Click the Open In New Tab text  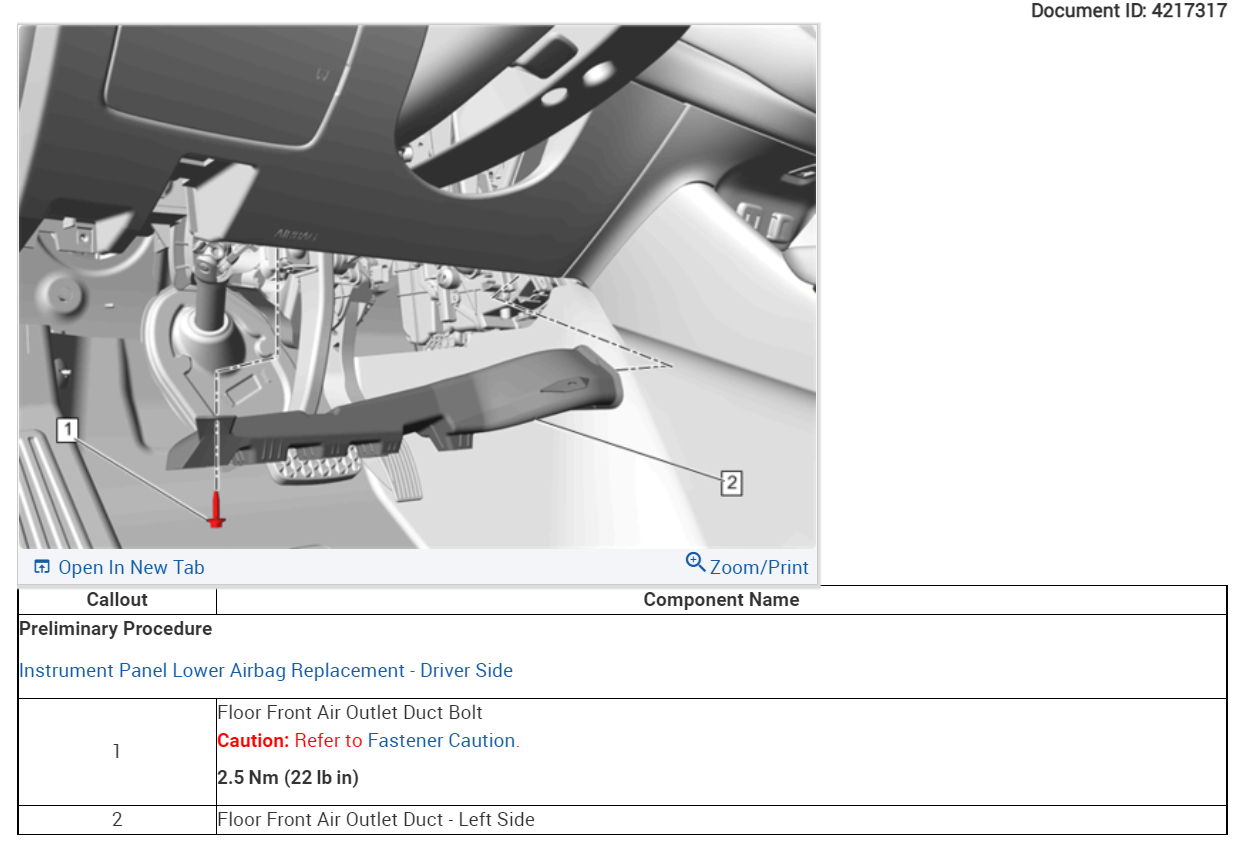tap(130, 567)
